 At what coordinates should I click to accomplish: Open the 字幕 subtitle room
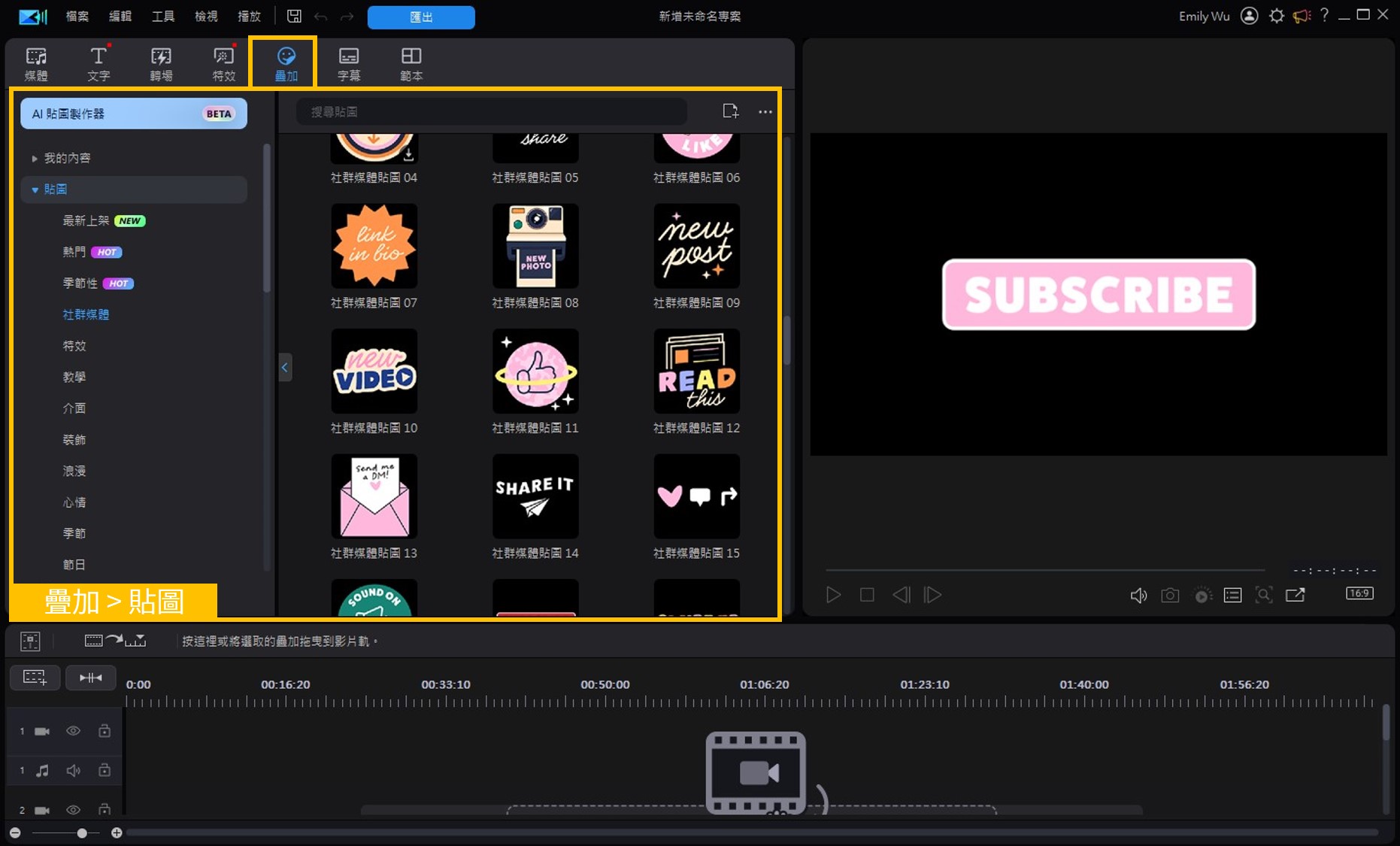(x=349, y=64)
